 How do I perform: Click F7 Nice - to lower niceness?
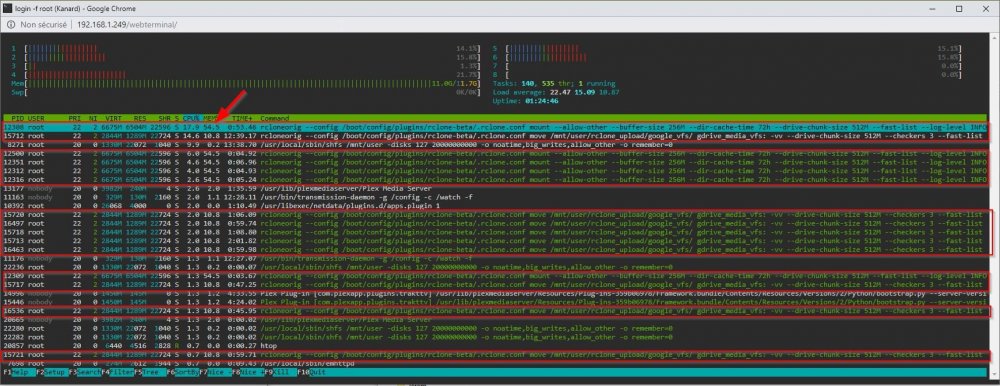(x=215, y=372)
